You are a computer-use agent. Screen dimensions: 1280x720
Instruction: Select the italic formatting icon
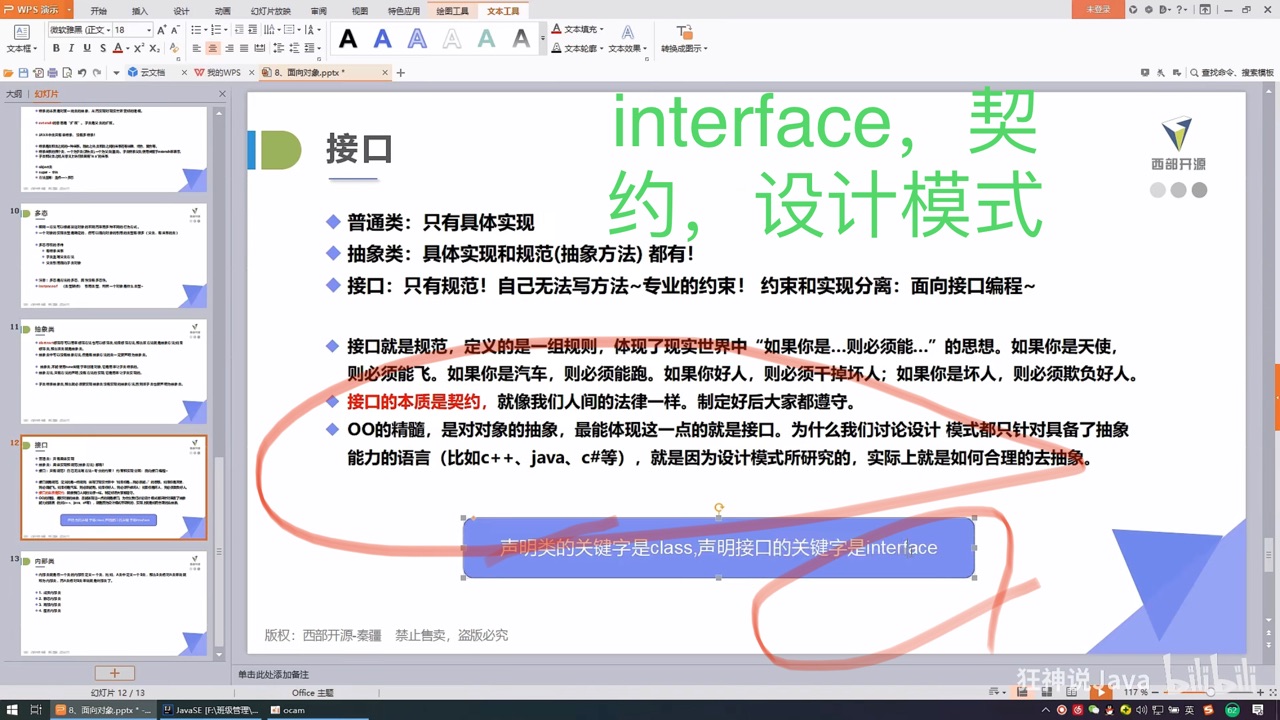[x=72, y=47]
